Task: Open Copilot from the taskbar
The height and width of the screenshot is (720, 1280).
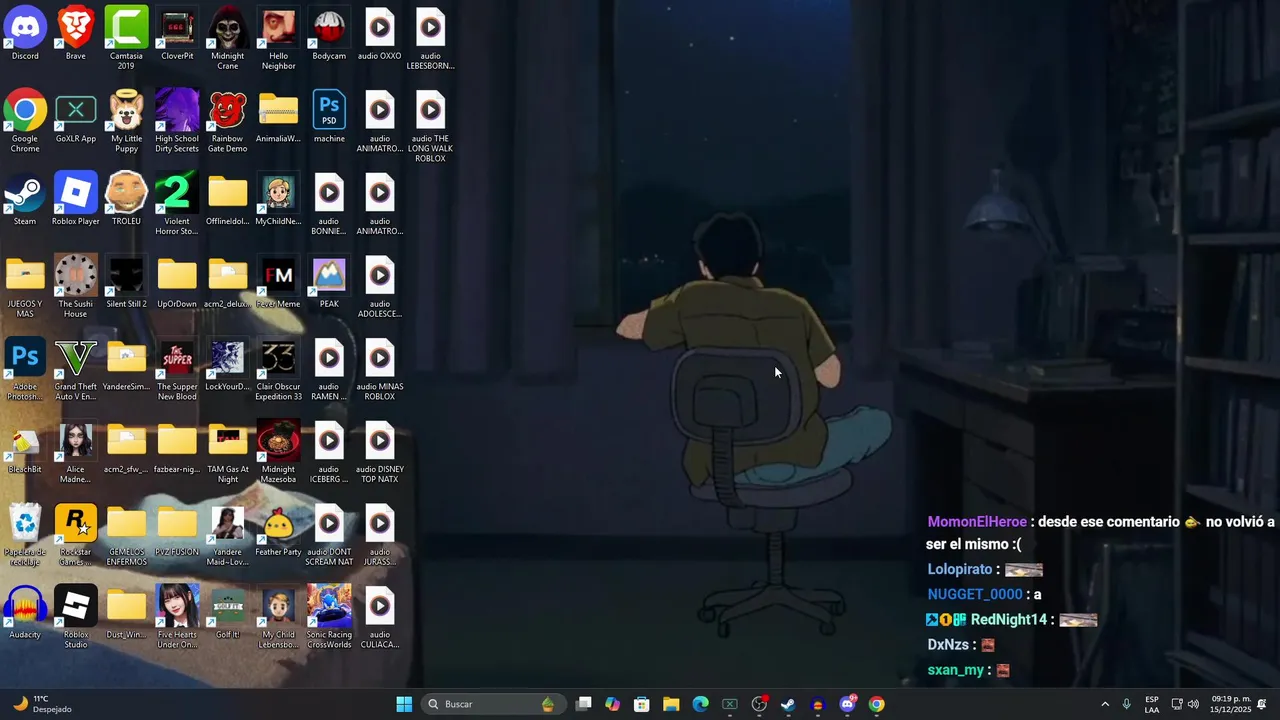Action: point(613,704)
